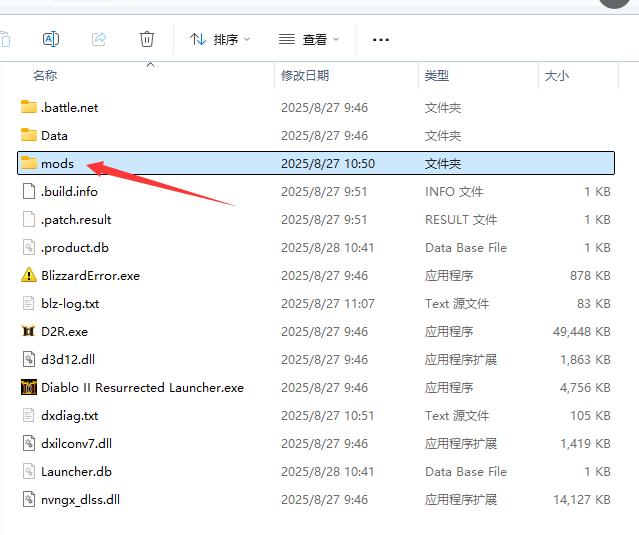Click the 878 KB size value
This screenshot has width=639, height=535.
click(590, 275)
